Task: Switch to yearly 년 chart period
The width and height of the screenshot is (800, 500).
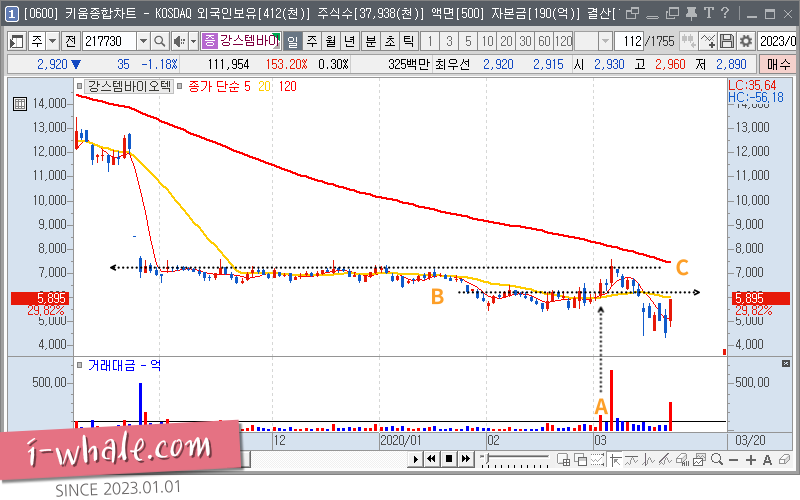Action: click(349, 41)
